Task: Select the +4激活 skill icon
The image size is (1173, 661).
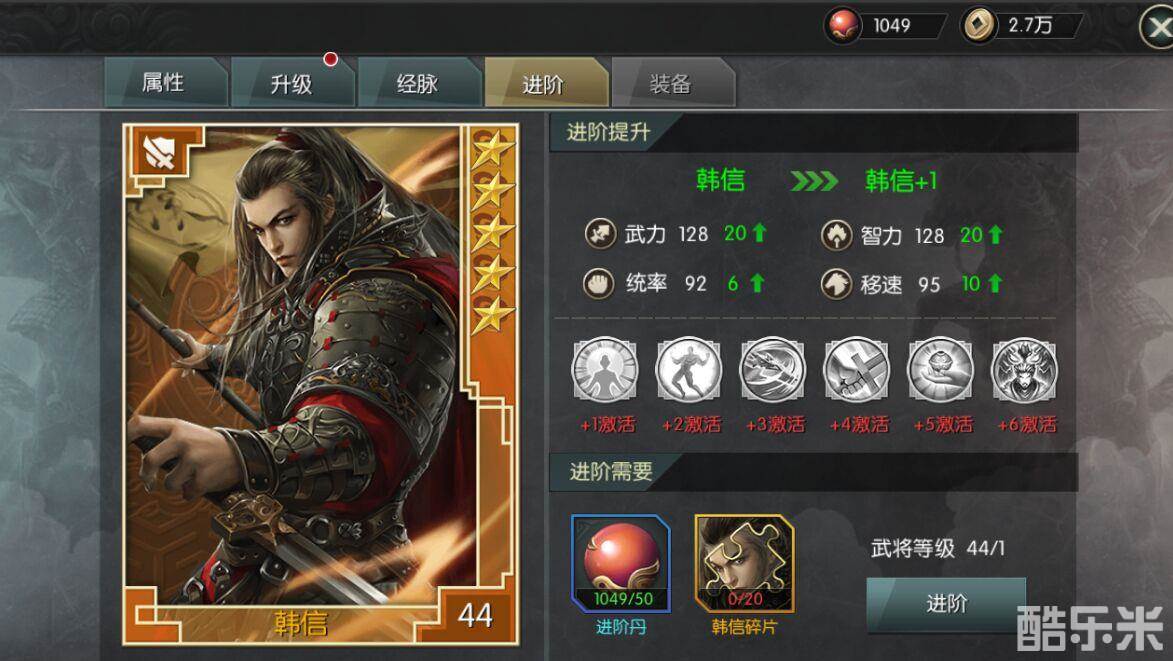Action: (x=857, y=370)
